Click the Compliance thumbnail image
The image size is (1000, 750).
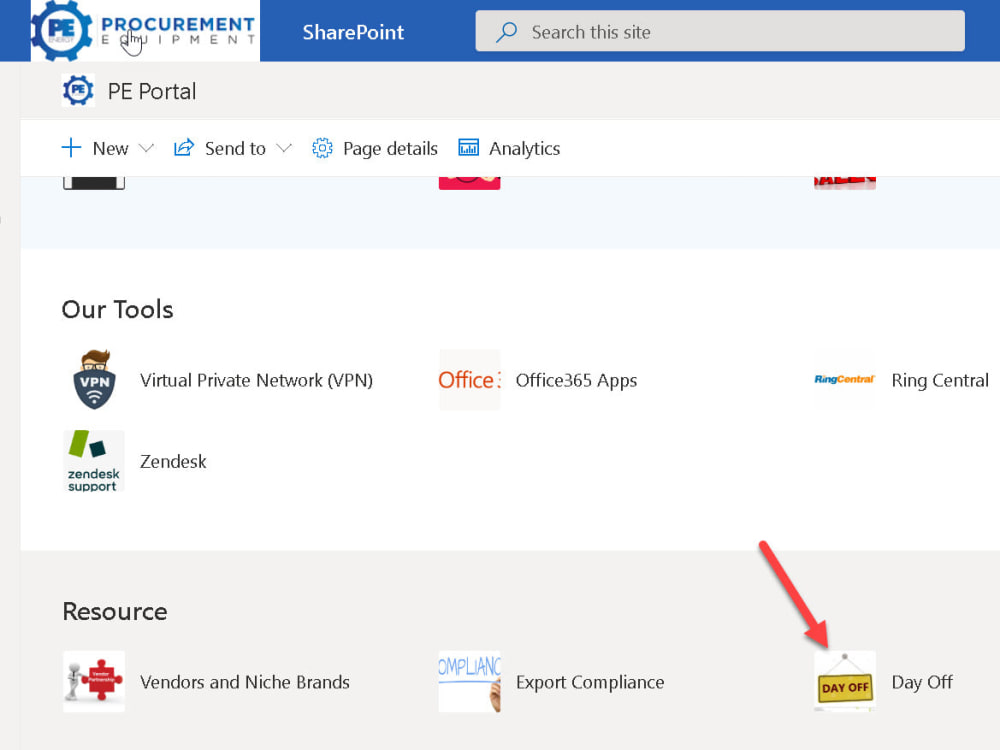(469, 681)
